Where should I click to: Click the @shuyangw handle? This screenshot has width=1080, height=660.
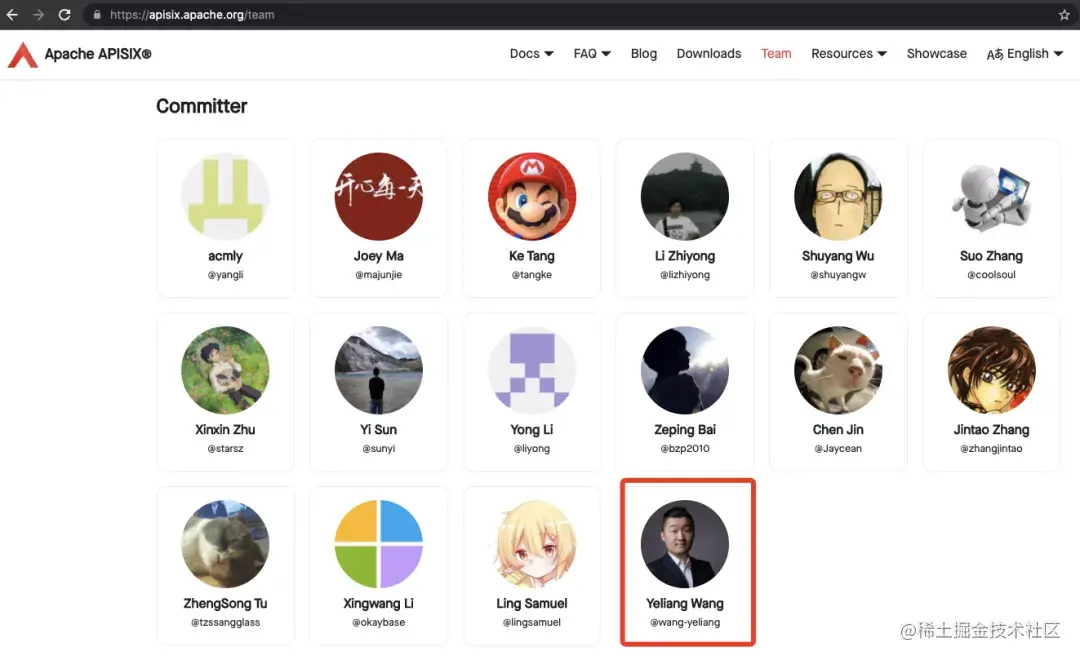pos(838,274)
